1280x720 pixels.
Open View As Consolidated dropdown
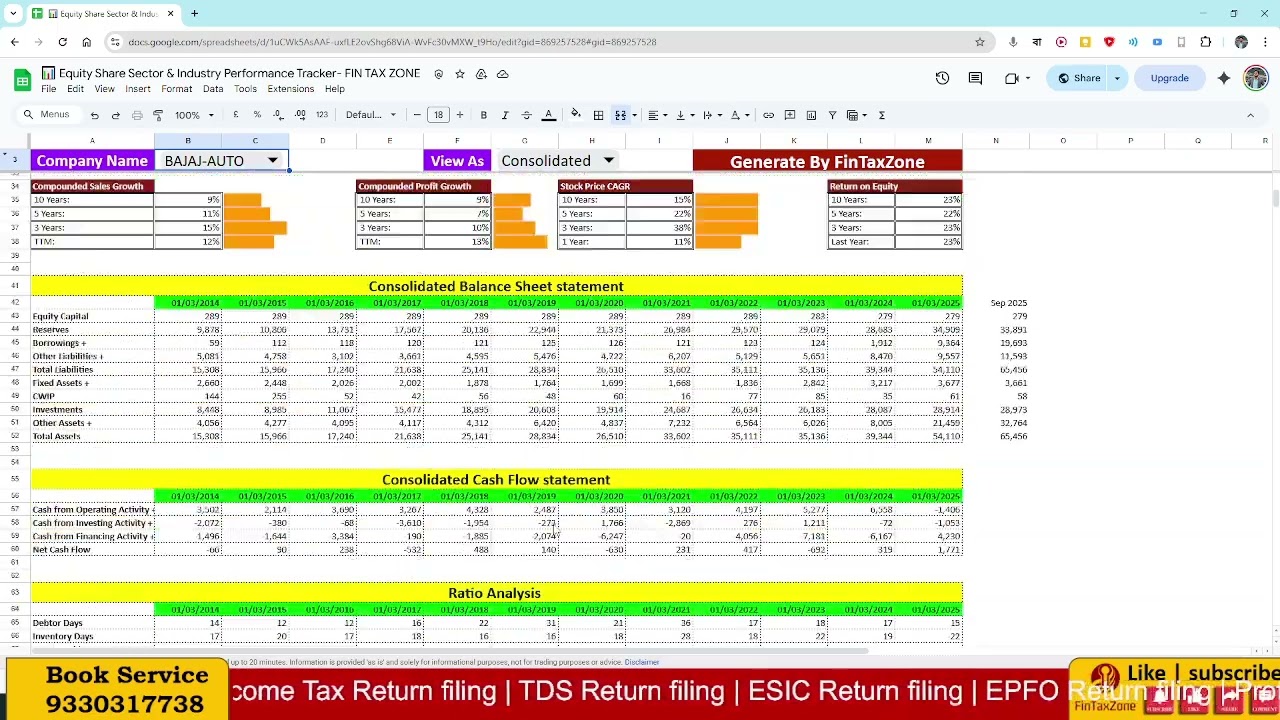click(608, 161)
